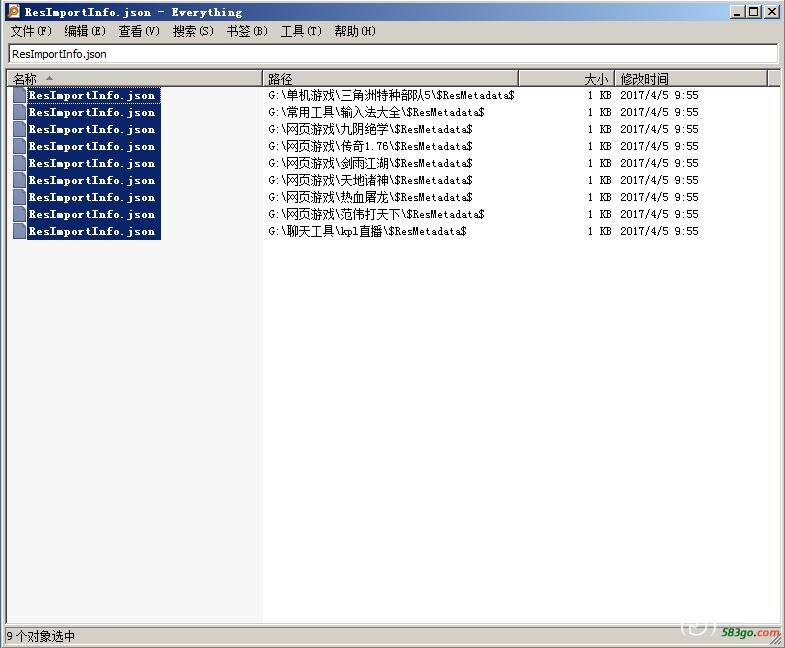Click the 1 KB size in 三角洲特种部队5 row
Image resolution: width=785 pixels, height=648 pixels.
(599, 95)
